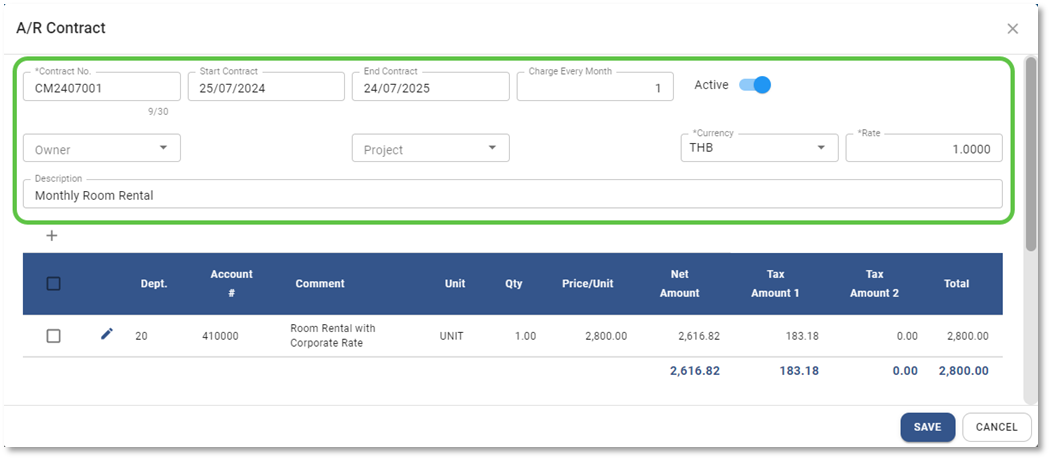The image size is (1051, 460).
Task: Click into the Rate field
Action: tap(923, 149)
